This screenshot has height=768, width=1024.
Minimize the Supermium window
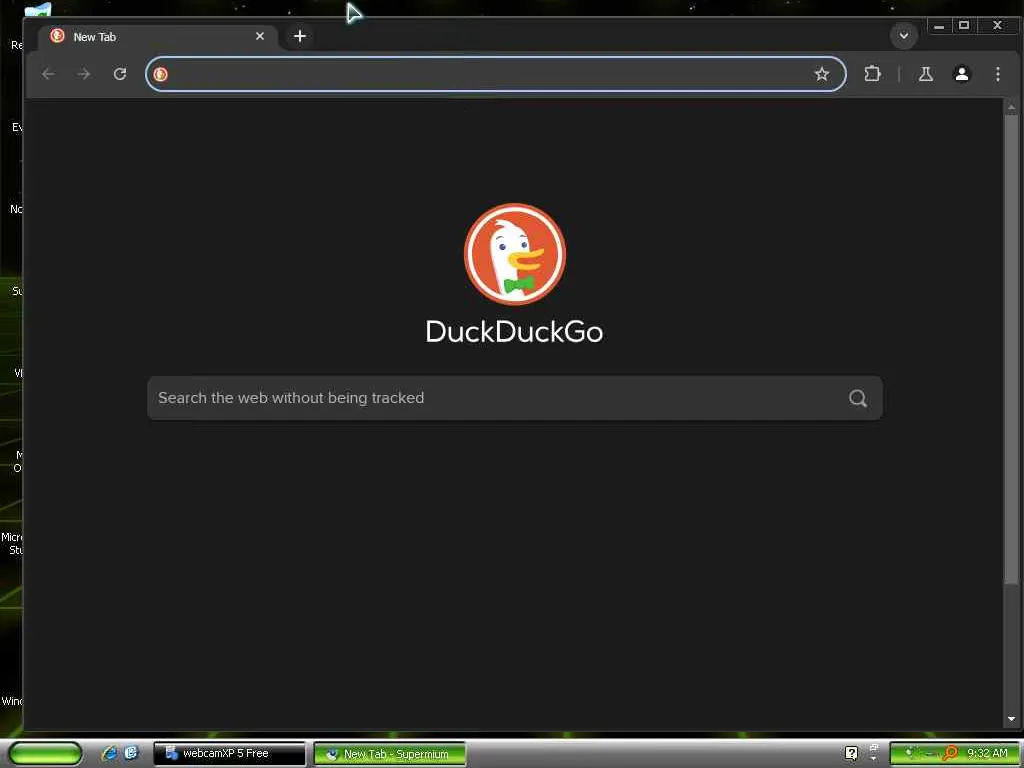[x=938, y=26]
